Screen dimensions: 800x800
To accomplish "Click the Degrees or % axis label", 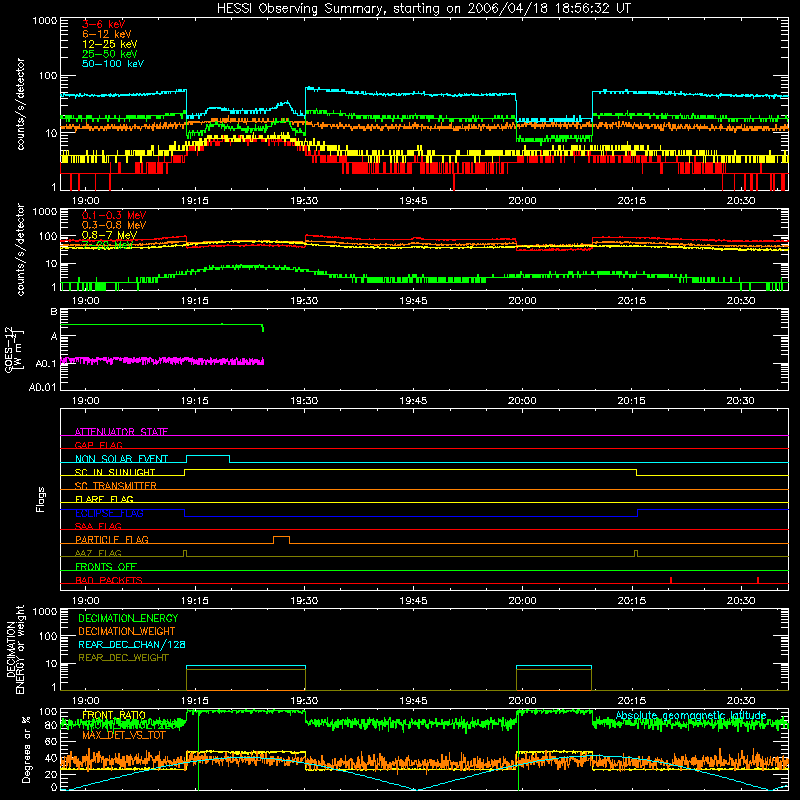I will [26, 750].
